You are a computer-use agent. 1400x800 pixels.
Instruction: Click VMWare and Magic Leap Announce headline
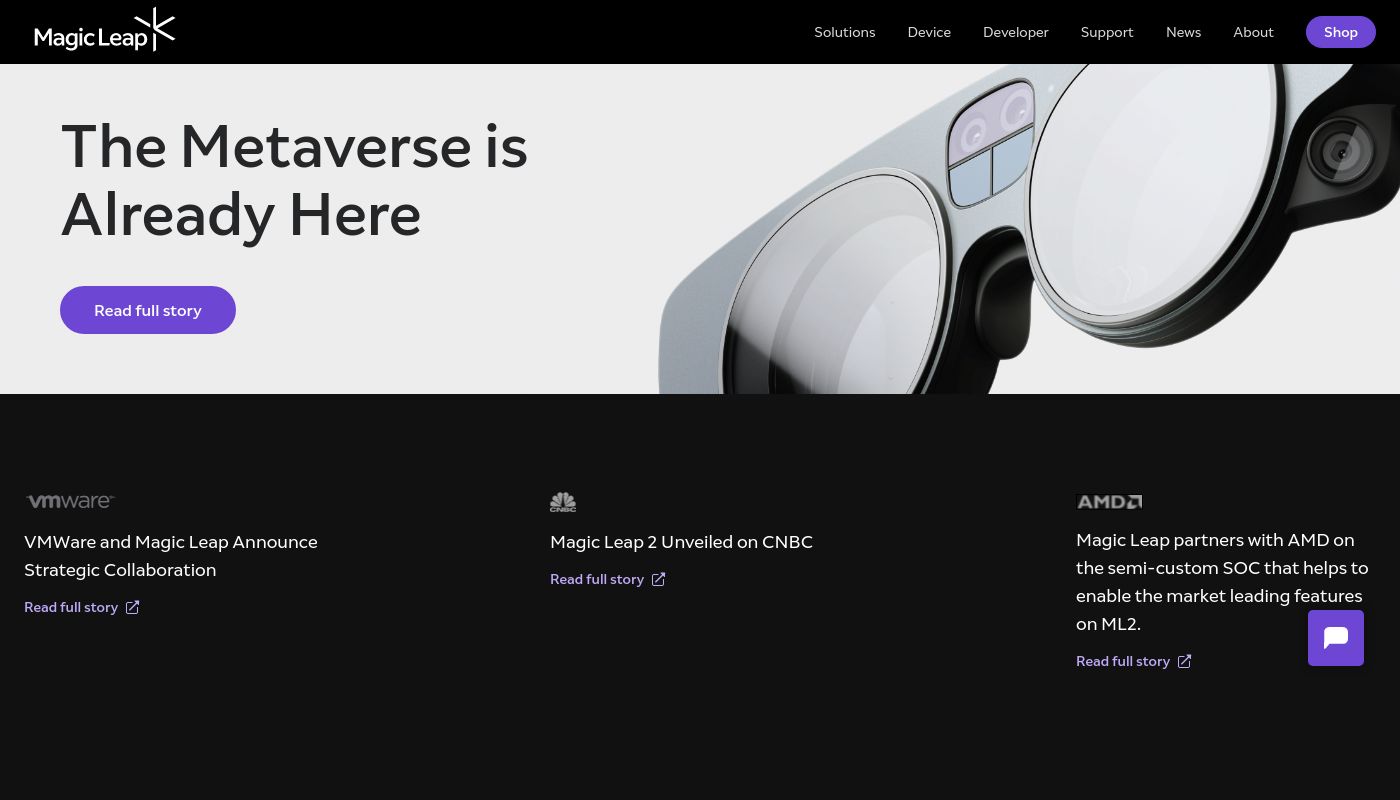[x=171, y=555]
